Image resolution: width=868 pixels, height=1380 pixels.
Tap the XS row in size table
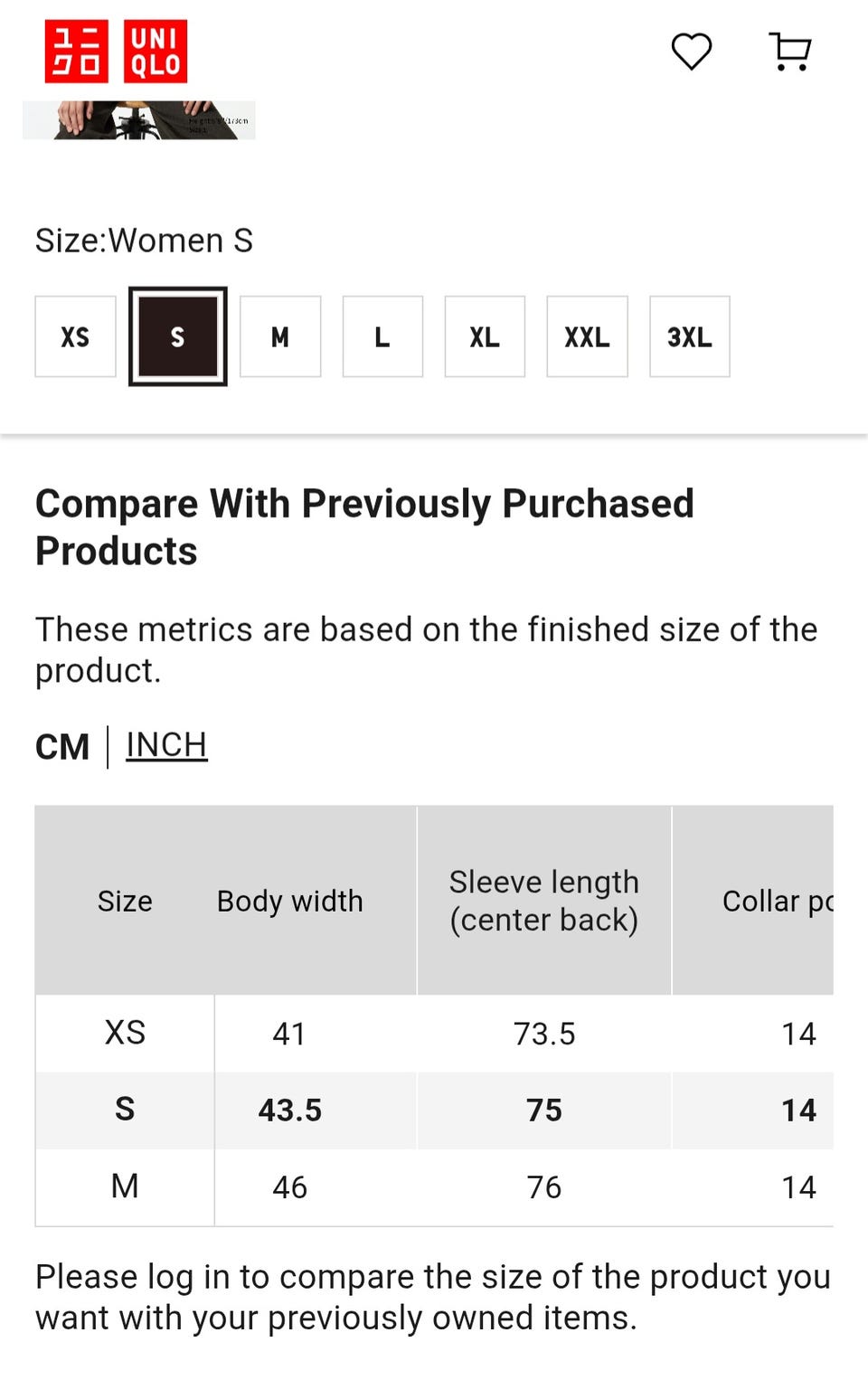coord(125,1033)
